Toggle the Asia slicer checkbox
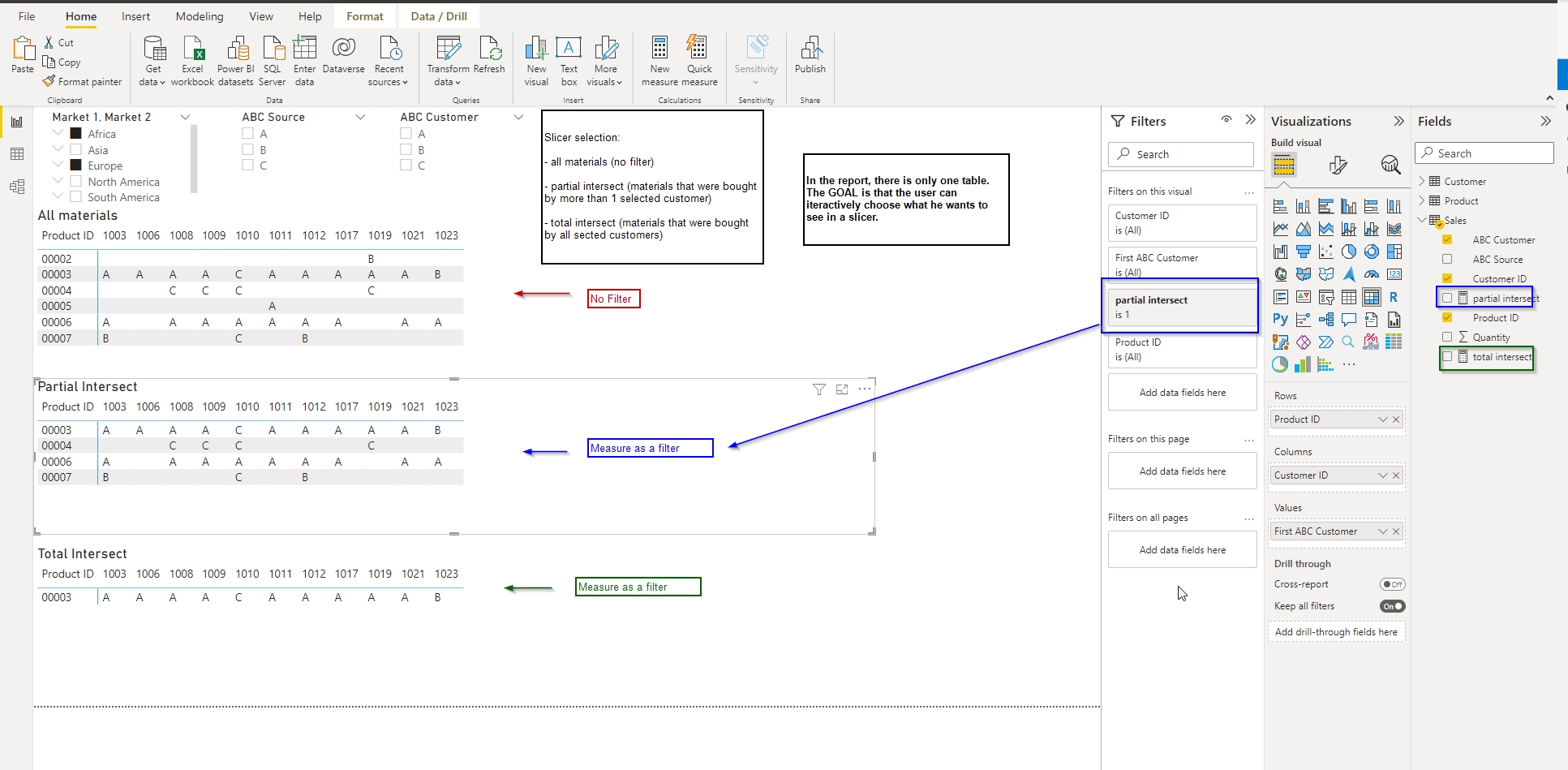This screenshot has width=1568, height=770. click(76, 150)
